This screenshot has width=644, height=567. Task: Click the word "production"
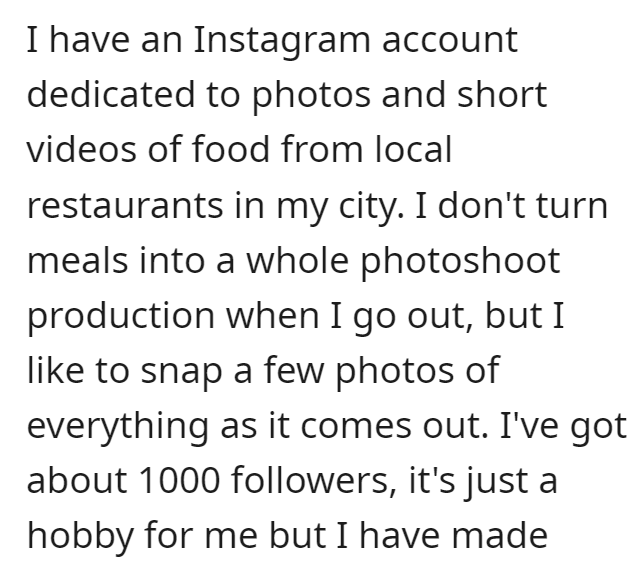(121, 318)
